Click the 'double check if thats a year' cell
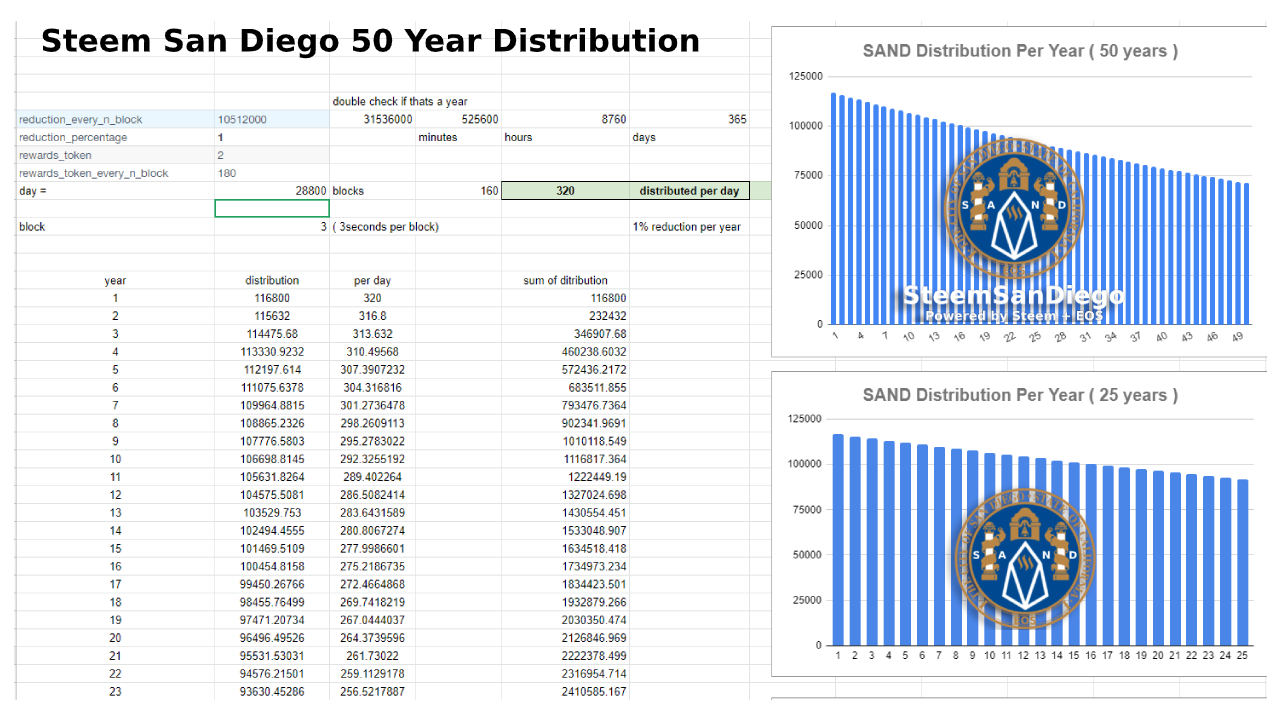Viewport: 1280px width, 720px height. click(400, 101)
